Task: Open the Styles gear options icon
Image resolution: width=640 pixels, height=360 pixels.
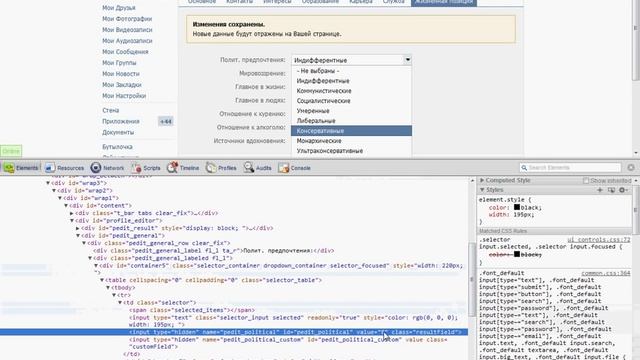Action: pos(623,190)
